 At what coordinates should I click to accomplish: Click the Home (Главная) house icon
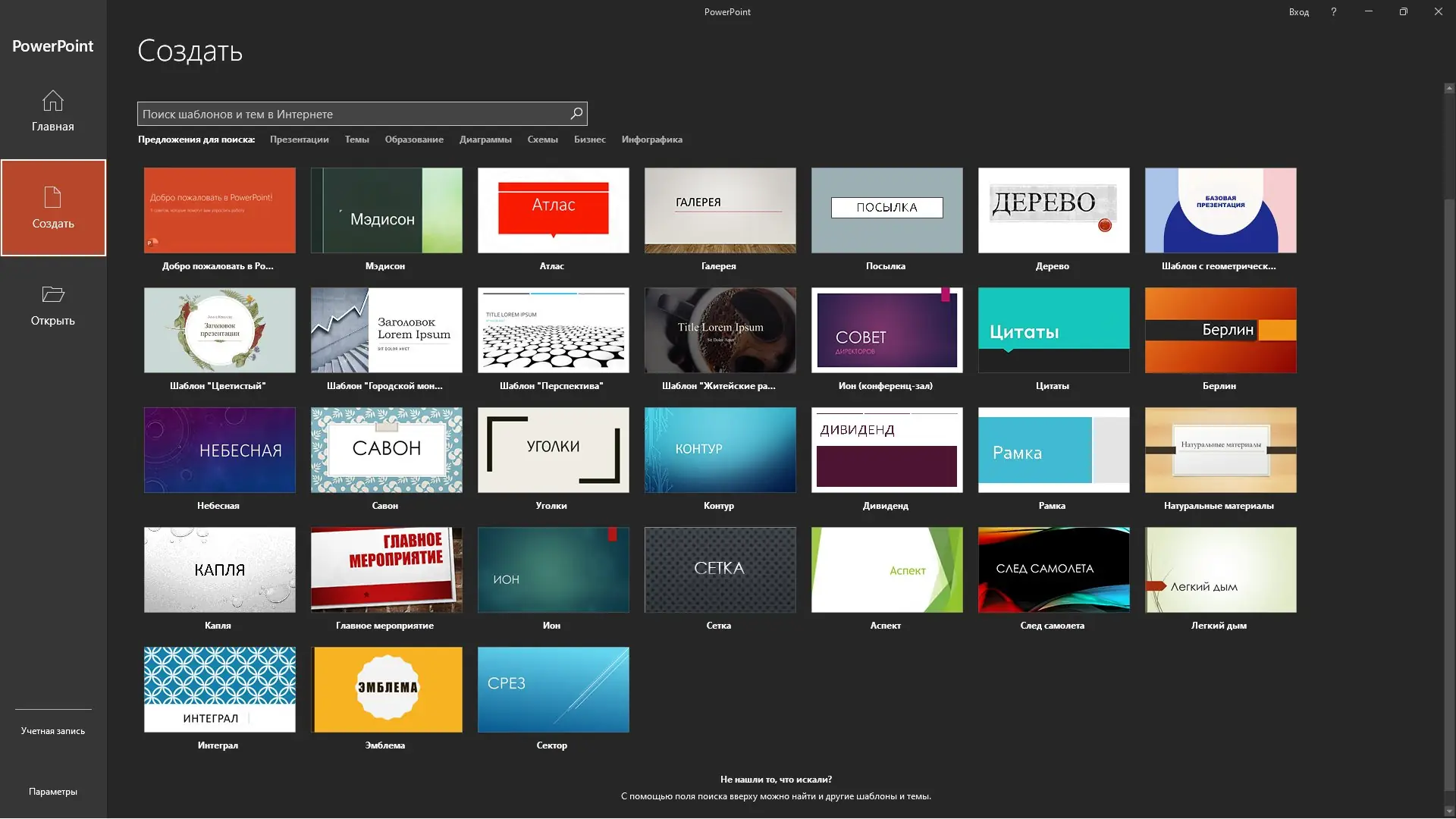52,101
